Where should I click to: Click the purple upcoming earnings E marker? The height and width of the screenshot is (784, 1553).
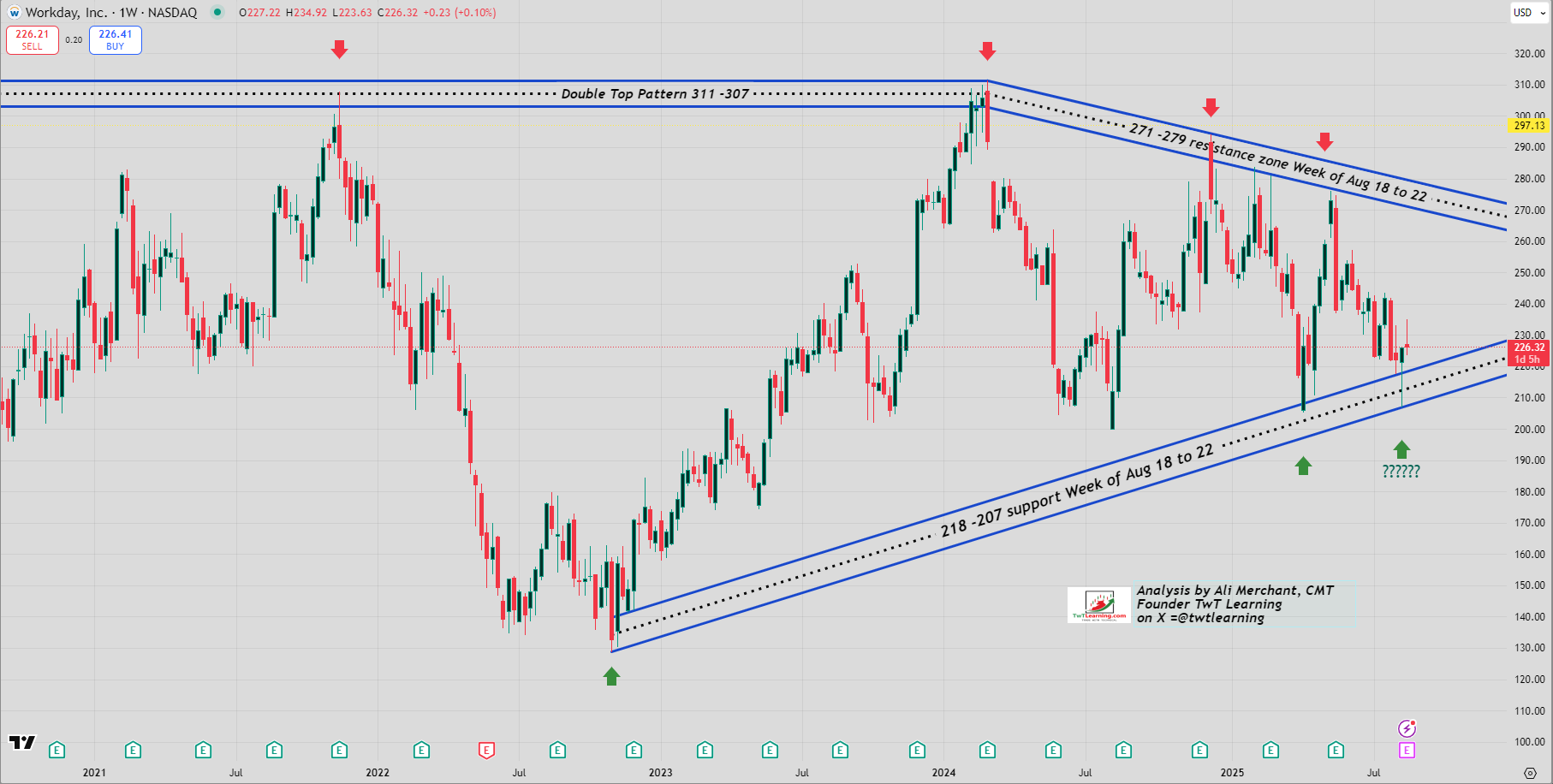tap(1407, 751)
